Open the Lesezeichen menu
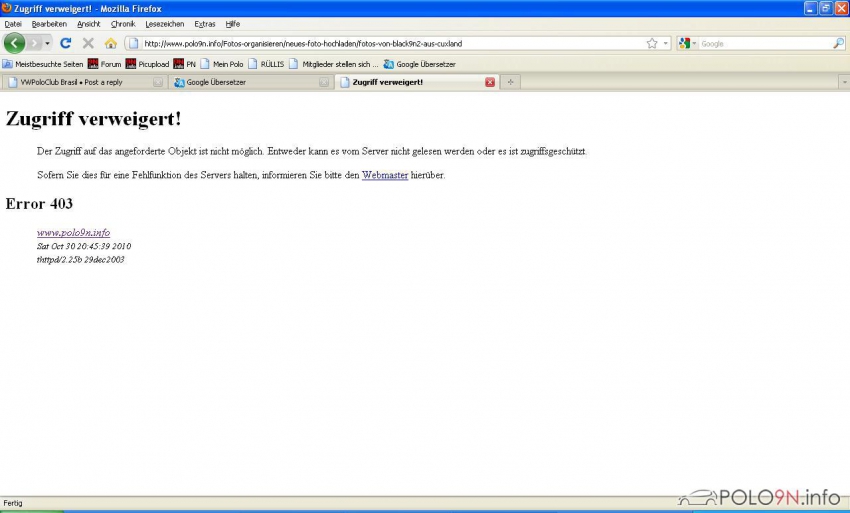 164,23
